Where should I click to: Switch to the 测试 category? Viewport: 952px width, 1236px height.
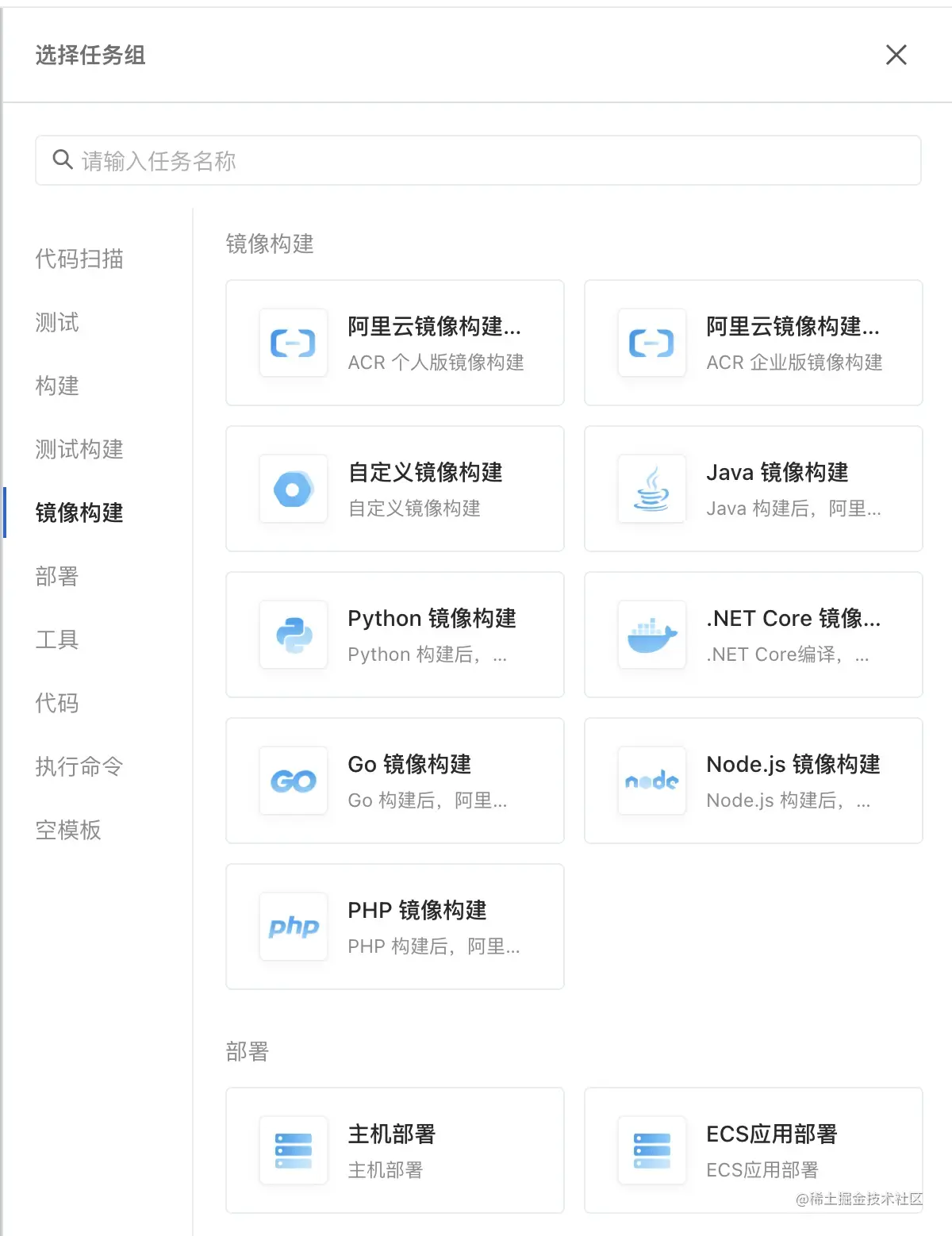(x=57, y=322)
